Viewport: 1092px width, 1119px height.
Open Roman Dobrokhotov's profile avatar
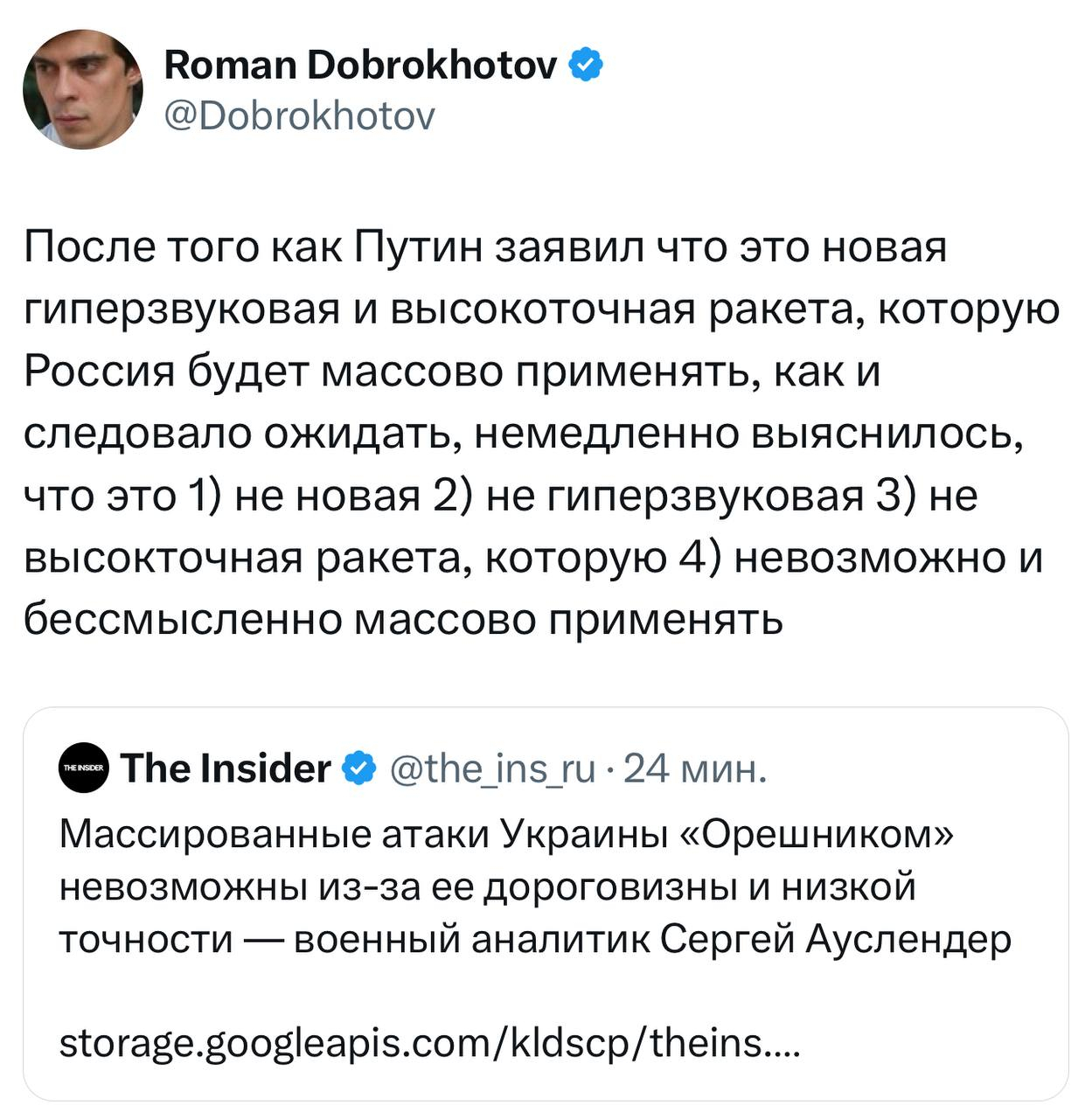(x=83, y=89)
